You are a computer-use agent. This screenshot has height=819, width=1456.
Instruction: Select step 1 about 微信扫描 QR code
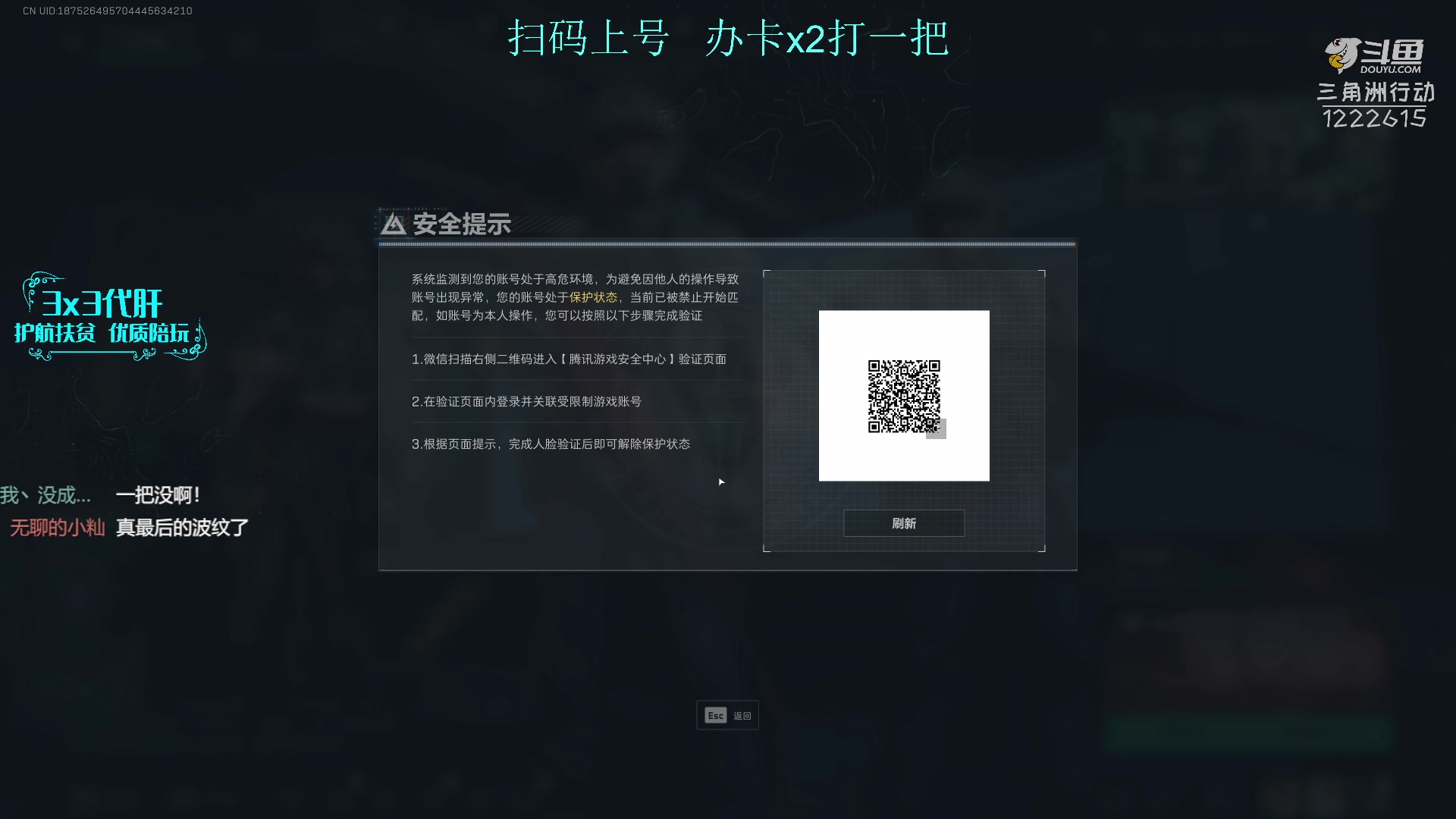coord(569,359)
